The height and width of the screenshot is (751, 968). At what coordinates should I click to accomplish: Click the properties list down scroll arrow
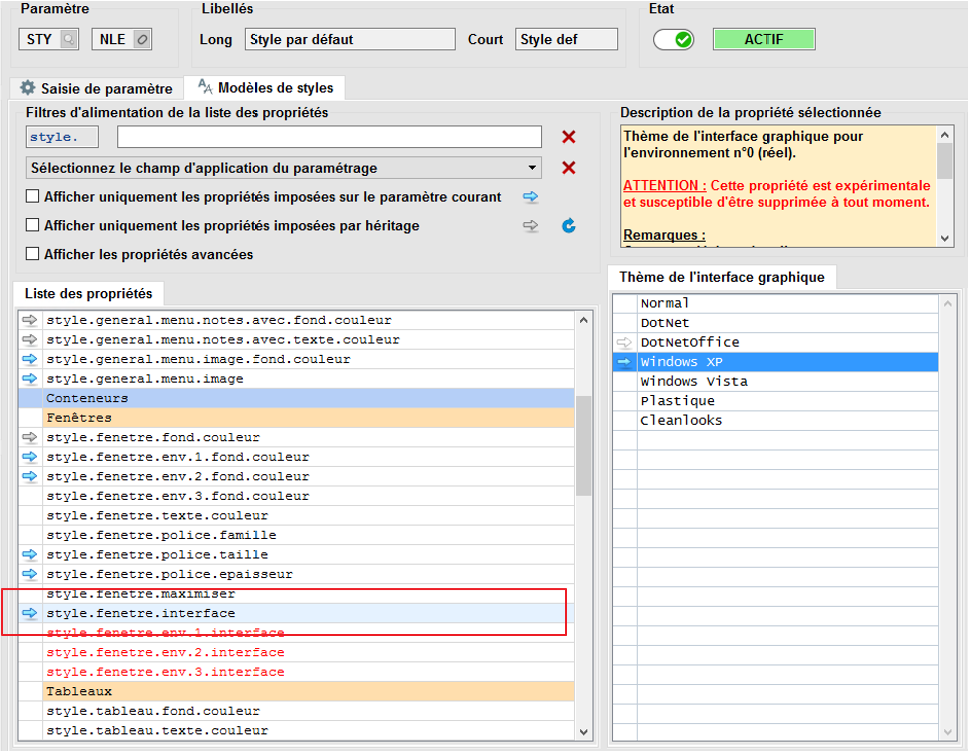pyautogui.click(x=583, y=732)
